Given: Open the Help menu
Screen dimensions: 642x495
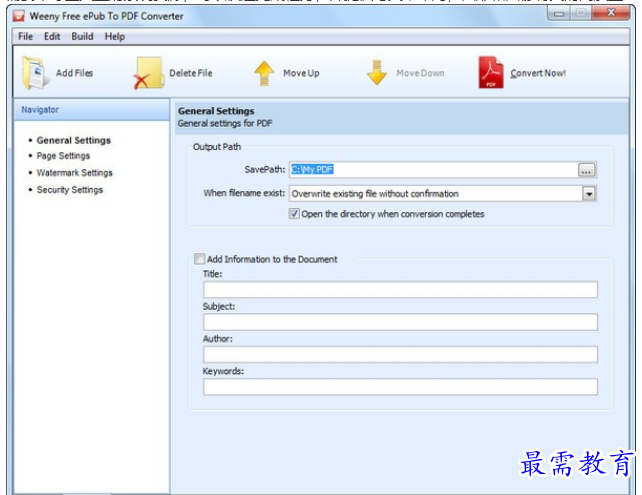Looking at the screenshot, I should pos(115,36).
